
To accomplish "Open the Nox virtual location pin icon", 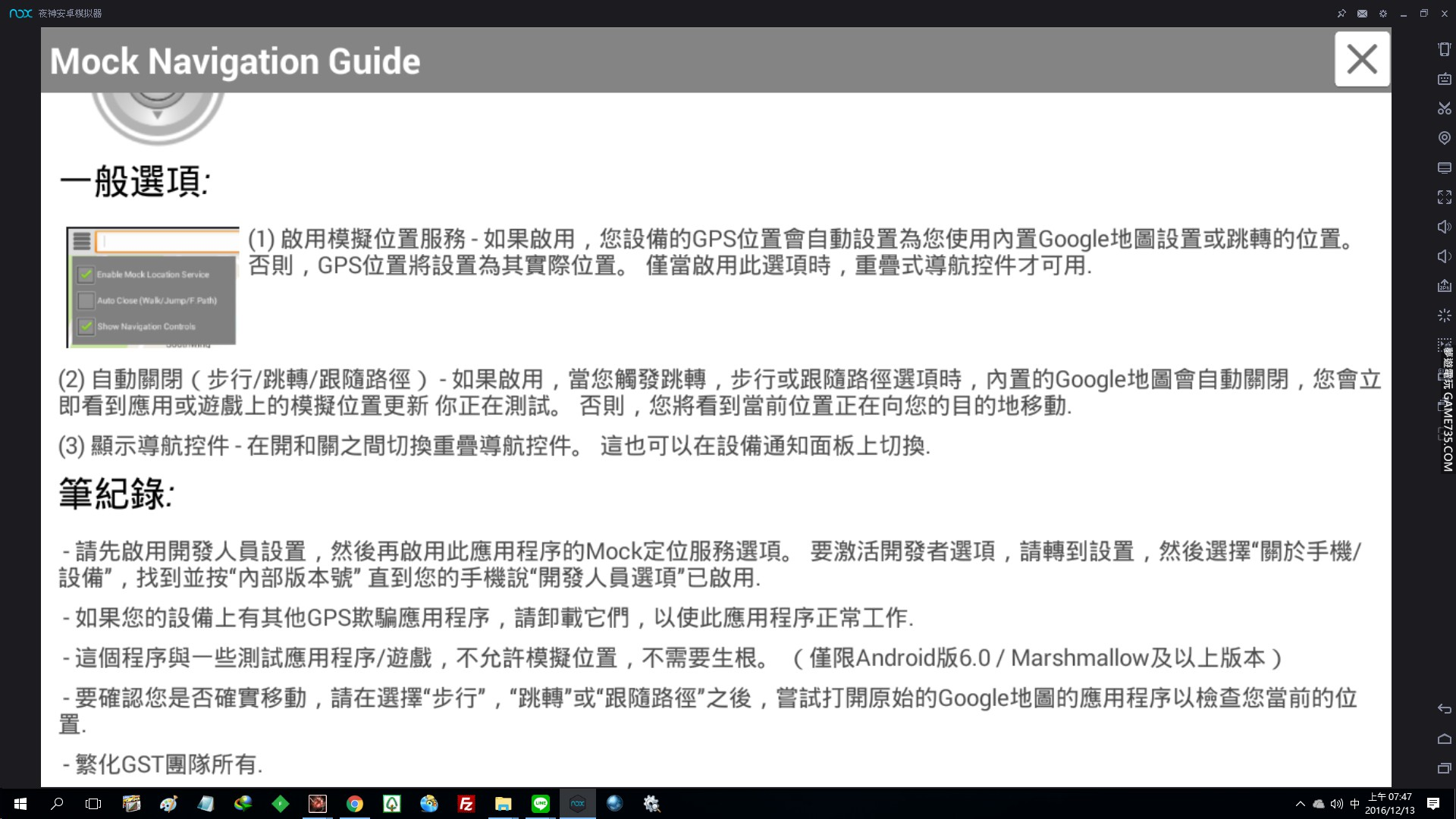I will click(1444, 138).
